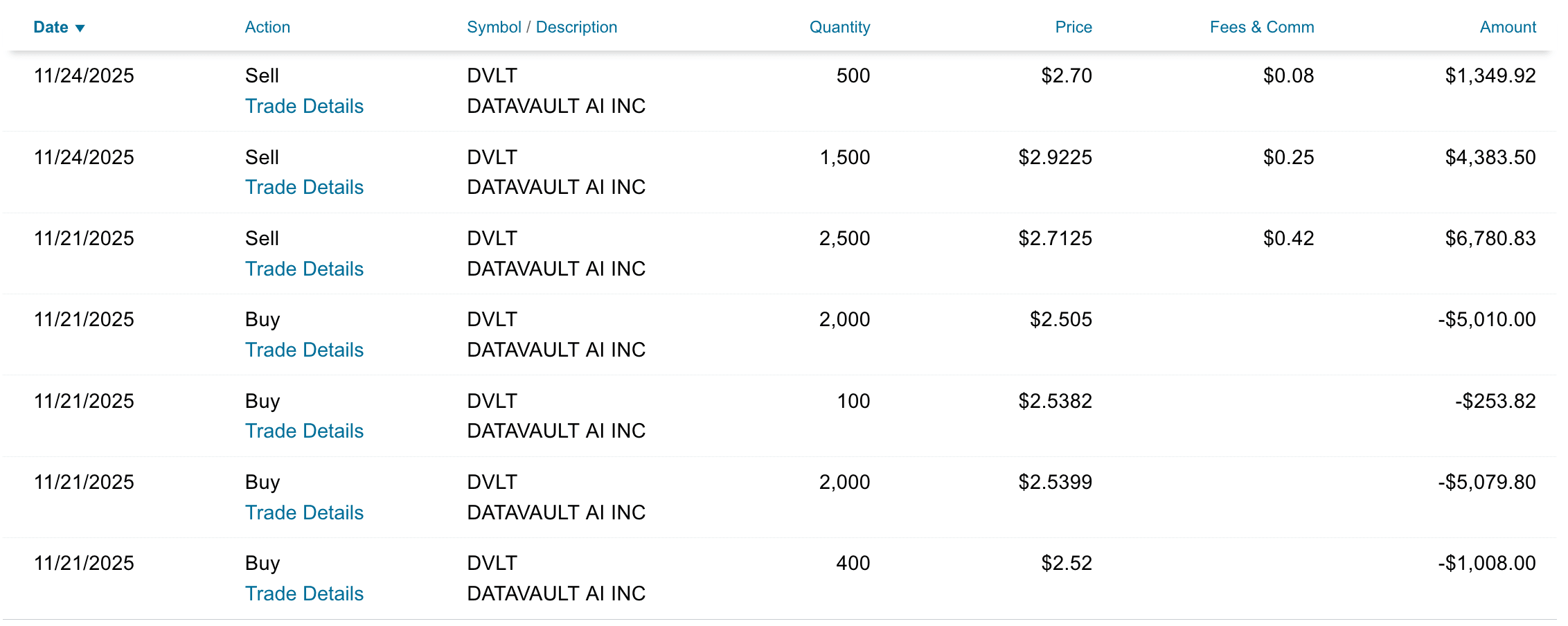Open Trade Details for 2,500-share sell
The height and width of the screenshot is (626, 1568).
tap(304, 269)
